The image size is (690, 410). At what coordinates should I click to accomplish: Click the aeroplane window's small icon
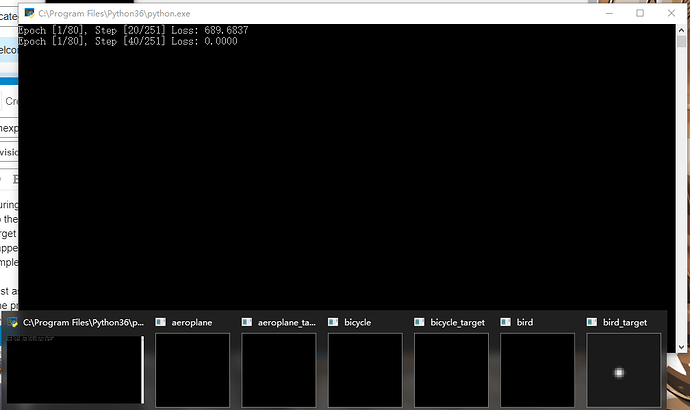pos(161,323)
